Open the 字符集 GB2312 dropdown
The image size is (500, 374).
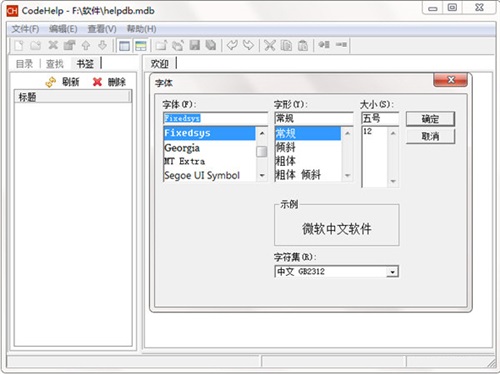pyautogui.click(x=392, y=272)
